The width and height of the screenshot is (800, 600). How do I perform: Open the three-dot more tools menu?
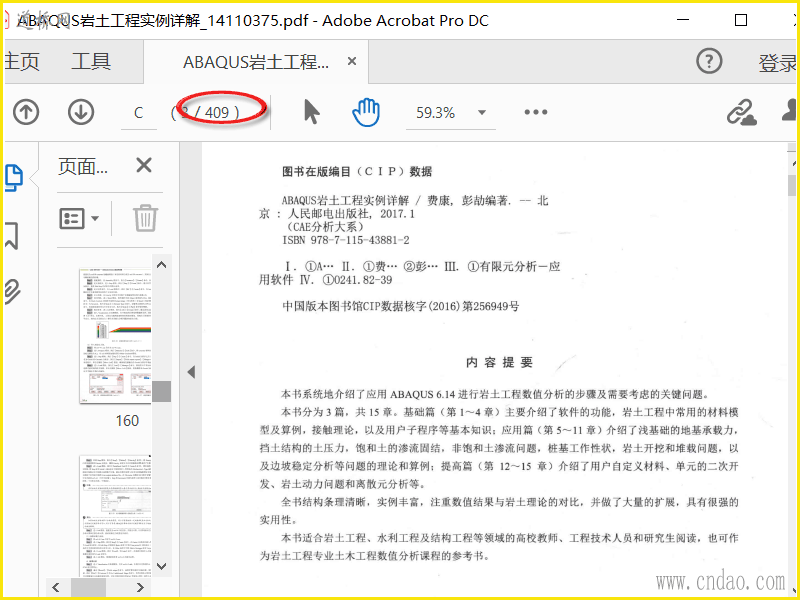(536, 112)
